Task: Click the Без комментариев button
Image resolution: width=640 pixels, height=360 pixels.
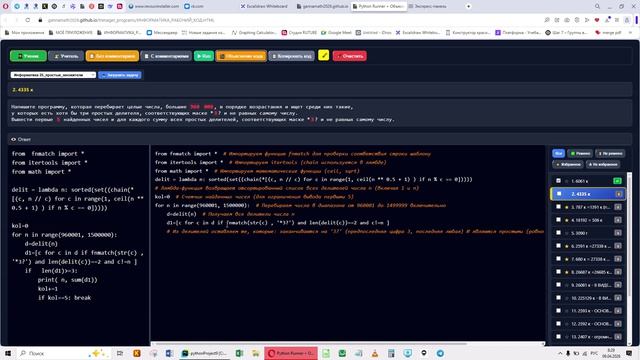Action: click(x=112, y=56)
